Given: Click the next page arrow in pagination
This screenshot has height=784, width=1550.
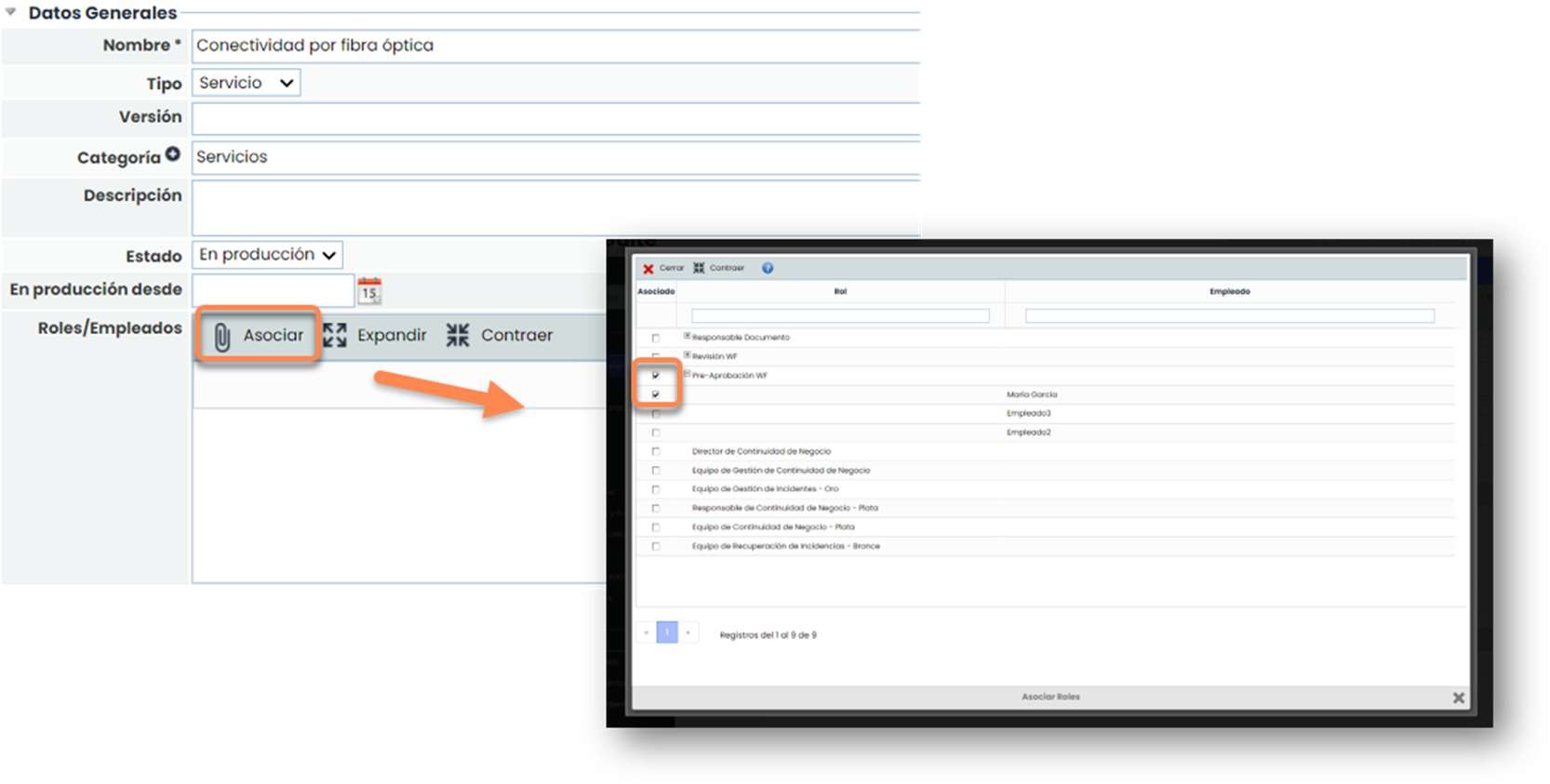Looking at the screenshot, I should (688, 633).
